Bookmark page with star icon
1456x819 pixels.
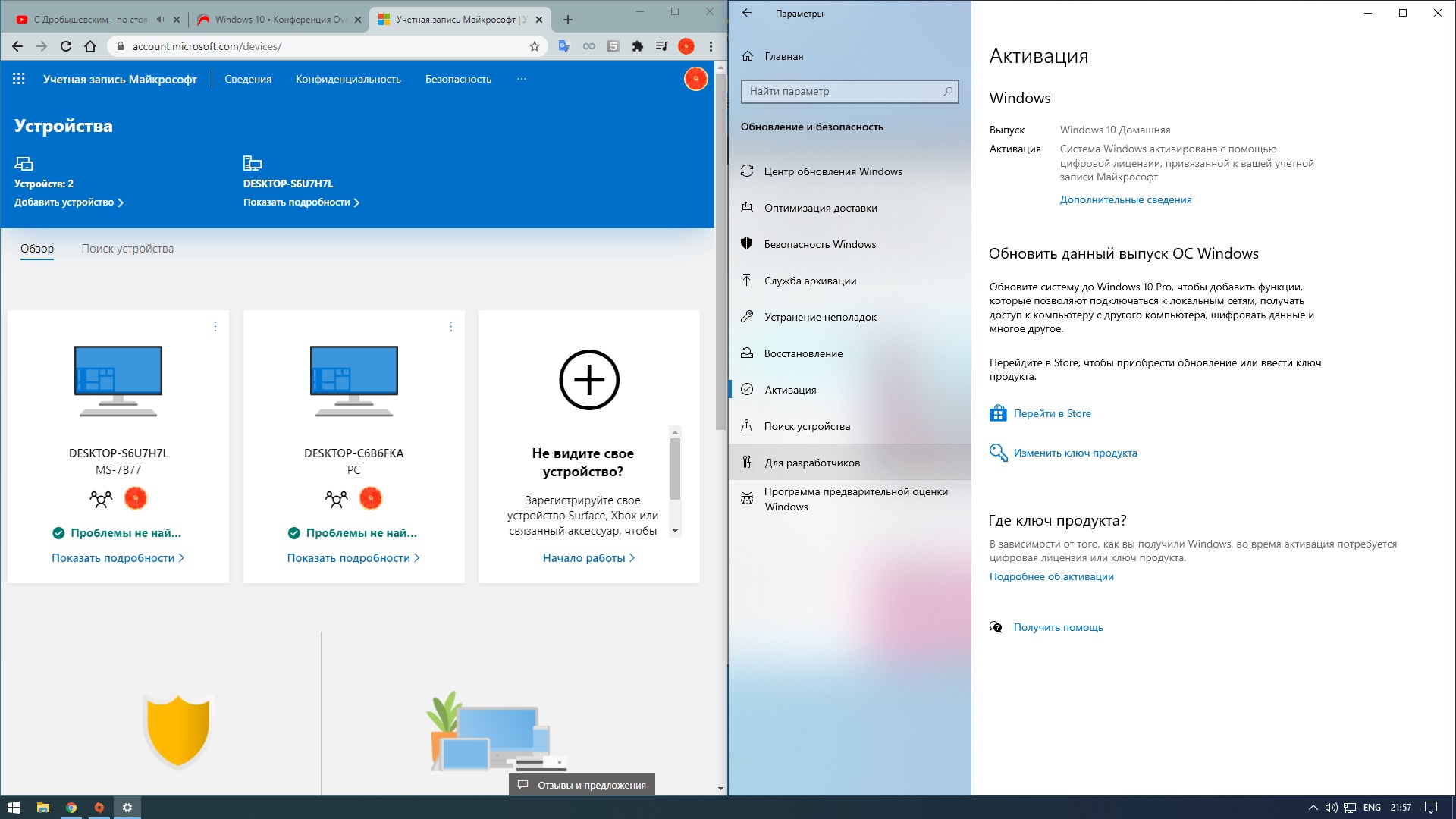(x=535, y=46)
